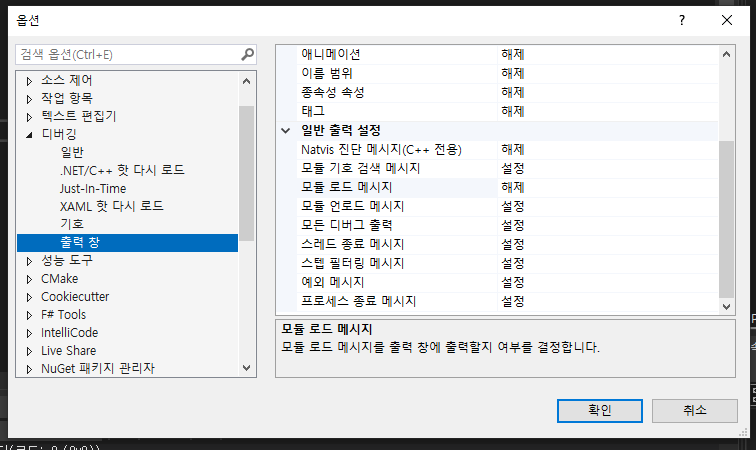Click 해제 value for 종속성 속성
This screenshot has width=756, height=450.
coord(513,92)
